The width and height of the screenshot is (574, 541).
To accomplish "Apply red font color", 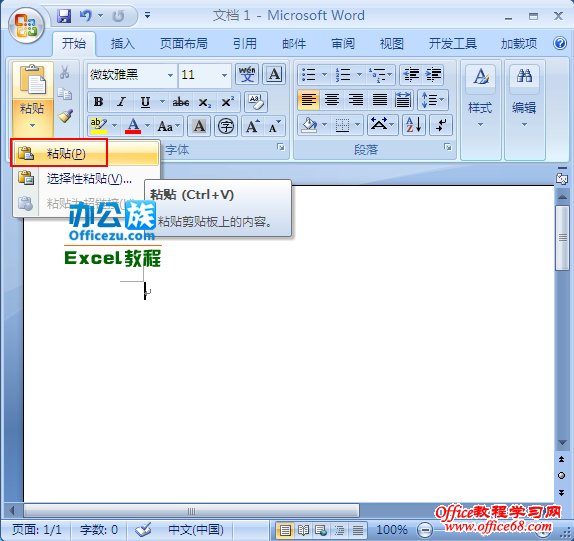I will point(133,126).
